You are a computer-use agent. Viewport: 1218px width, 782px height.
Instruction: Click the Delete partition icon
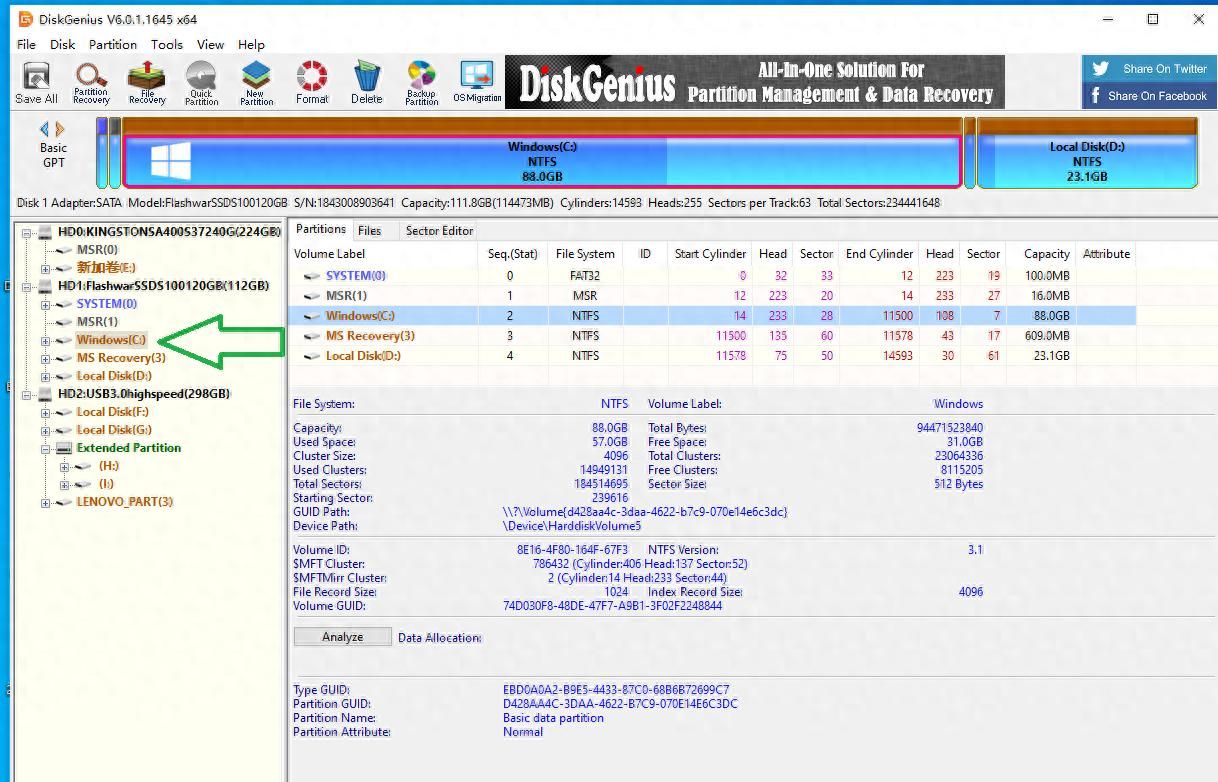(x=367, y=82)
